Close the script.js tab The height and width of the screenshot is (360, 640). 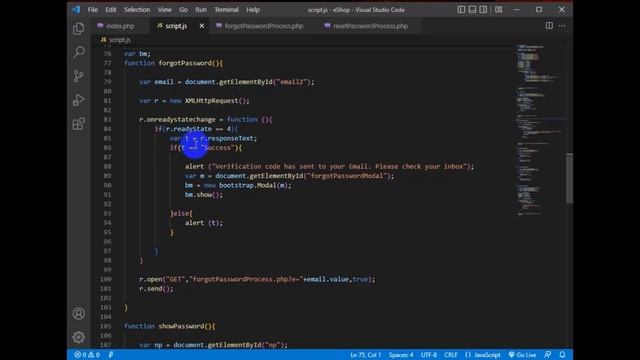pyautogui.click(x=202, y=26)
